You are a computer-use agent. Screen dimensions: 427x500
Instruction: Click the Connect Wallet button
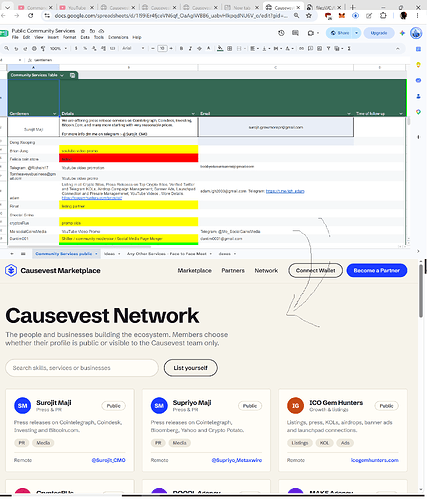315,270
